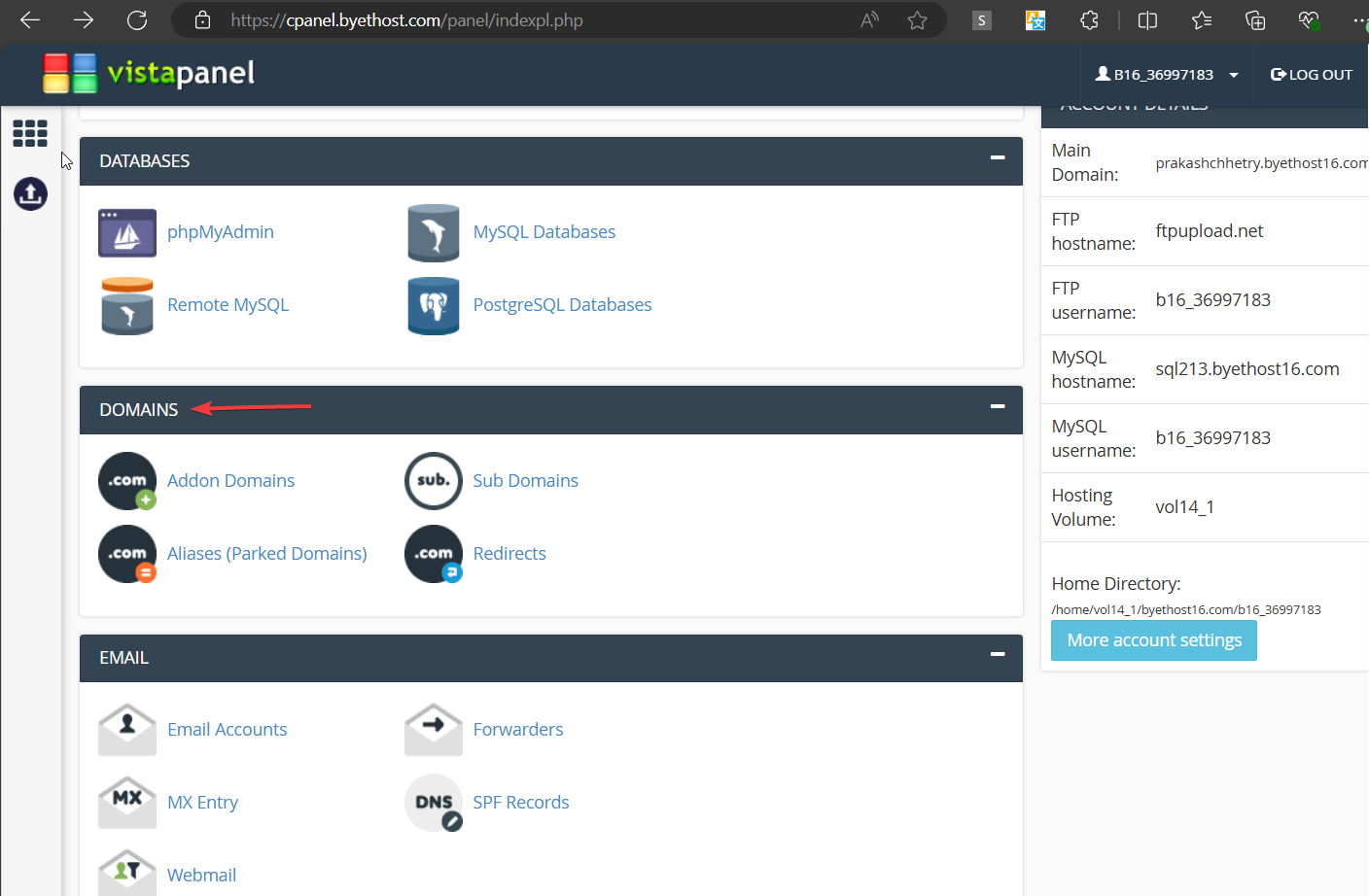Click FTP hostname ftpupload.net value

point(1209,231)
